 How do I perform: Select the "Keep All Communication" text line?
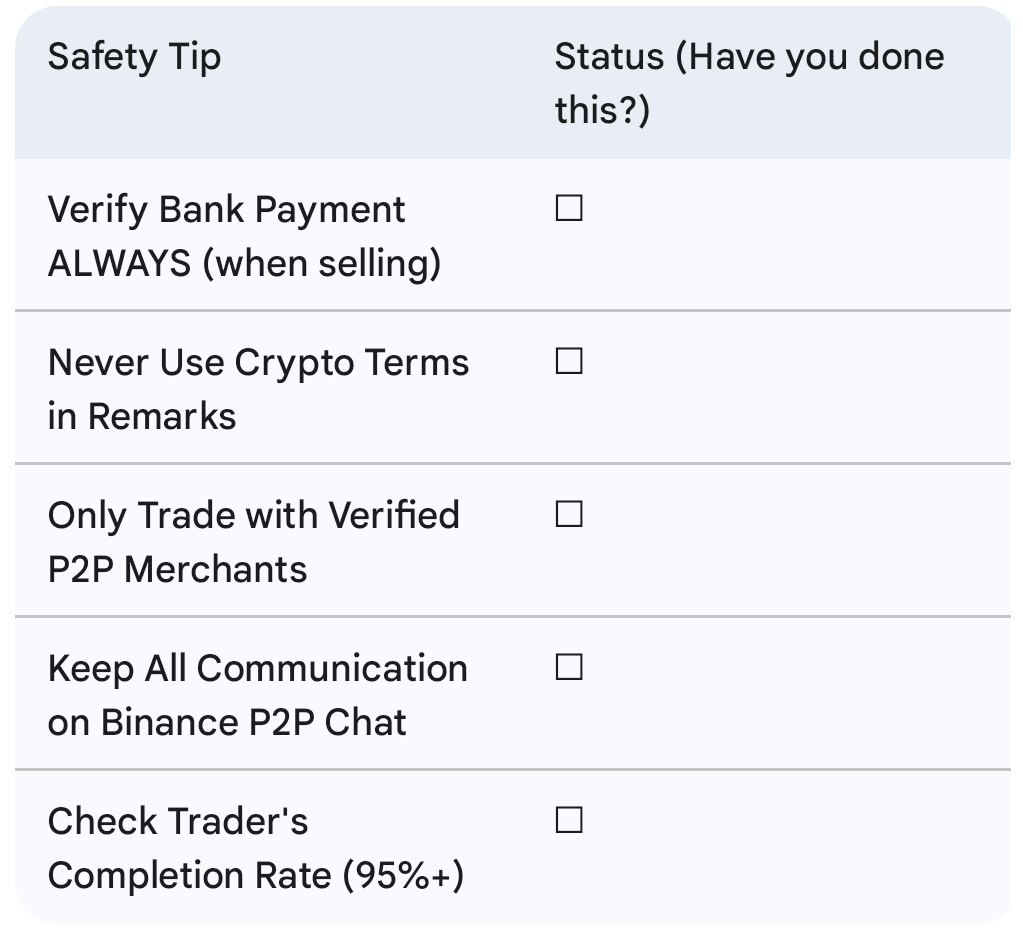(257, 669)
